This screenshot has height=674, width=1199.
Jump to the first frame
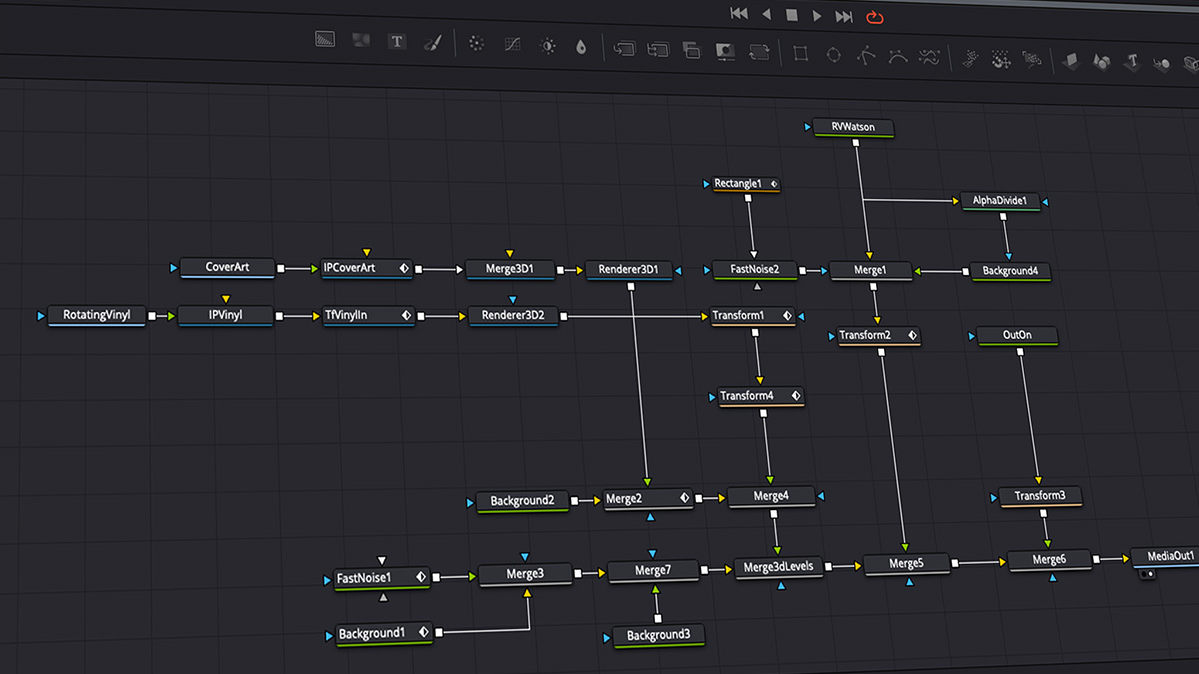click(x=739, y=14)
